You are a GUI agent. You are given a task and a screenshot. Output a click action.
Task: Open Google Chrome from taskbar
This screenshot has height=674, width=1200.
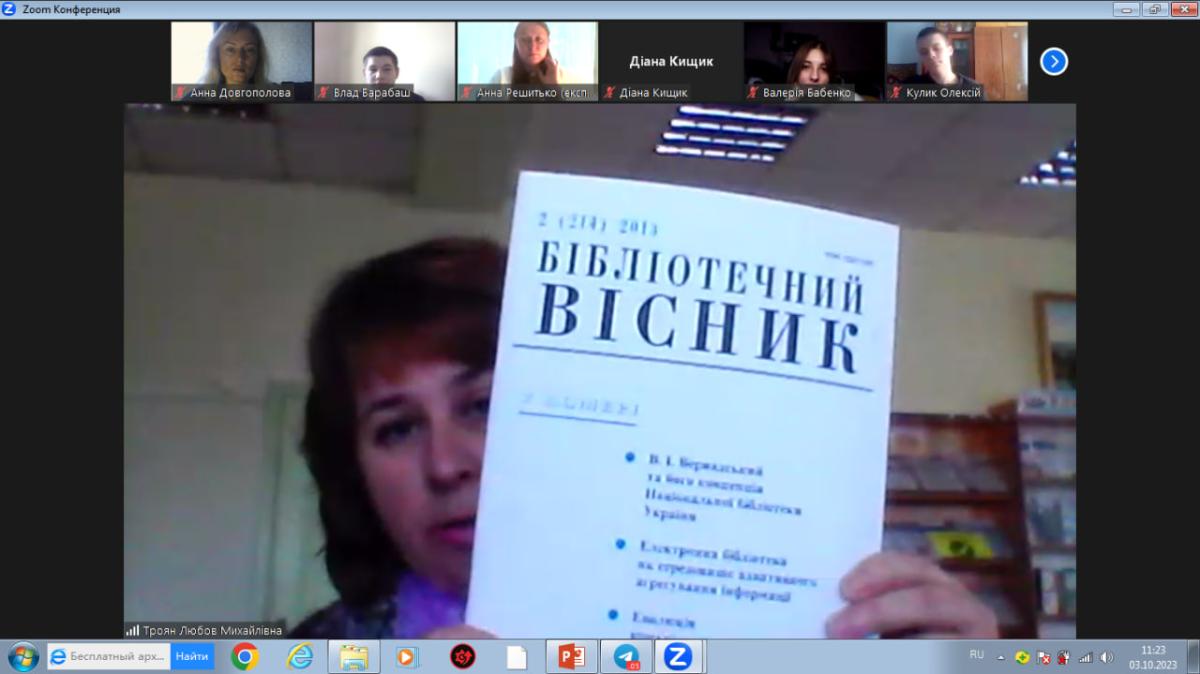(x=245, y=657)
